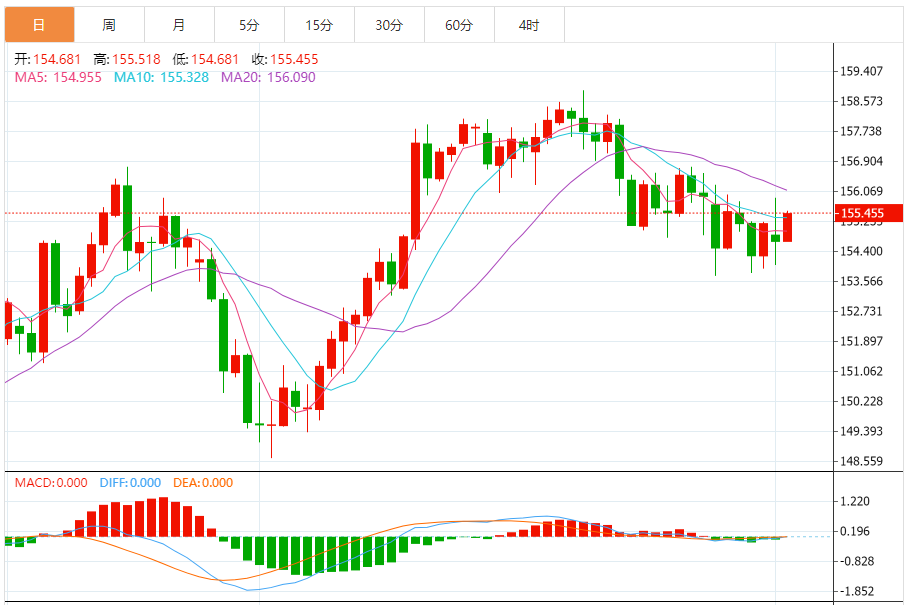Click the 1.220 MACD axis label
905x605 pixels.
pos(856,502)
